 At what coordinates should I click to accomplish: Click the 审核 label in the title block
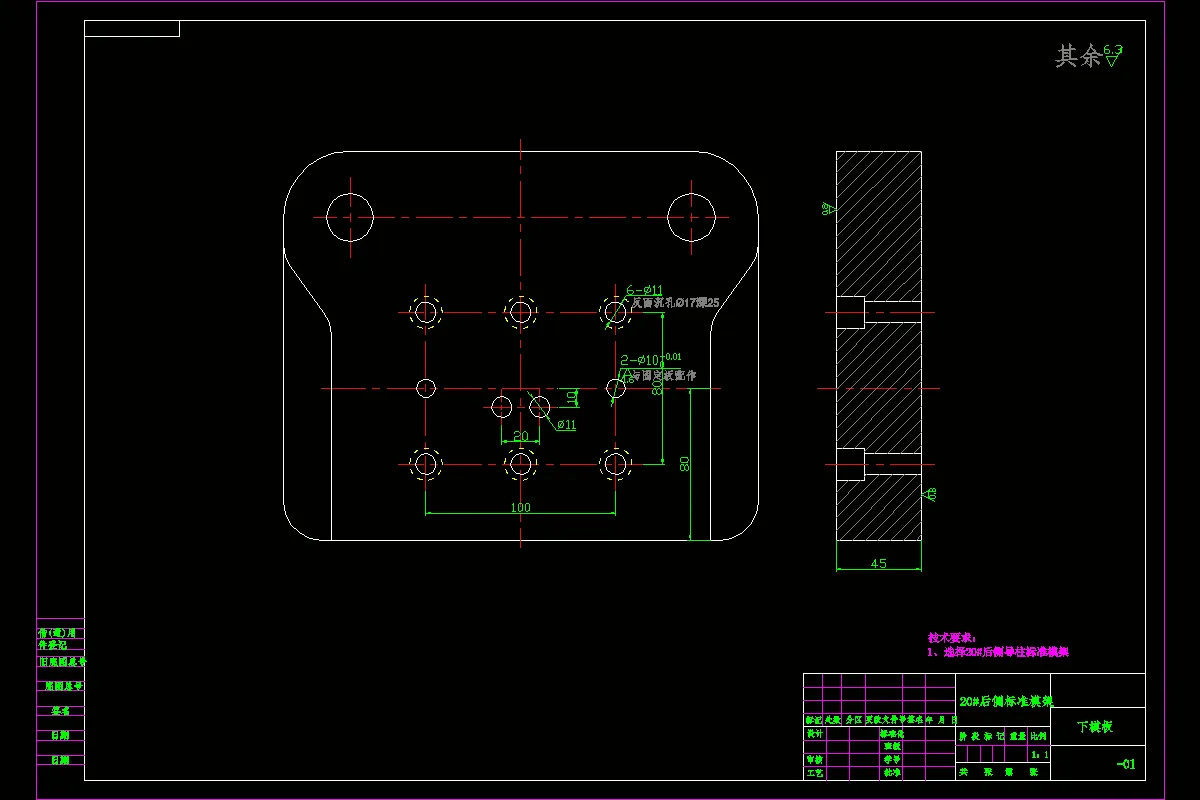click(x=814, y=759)
